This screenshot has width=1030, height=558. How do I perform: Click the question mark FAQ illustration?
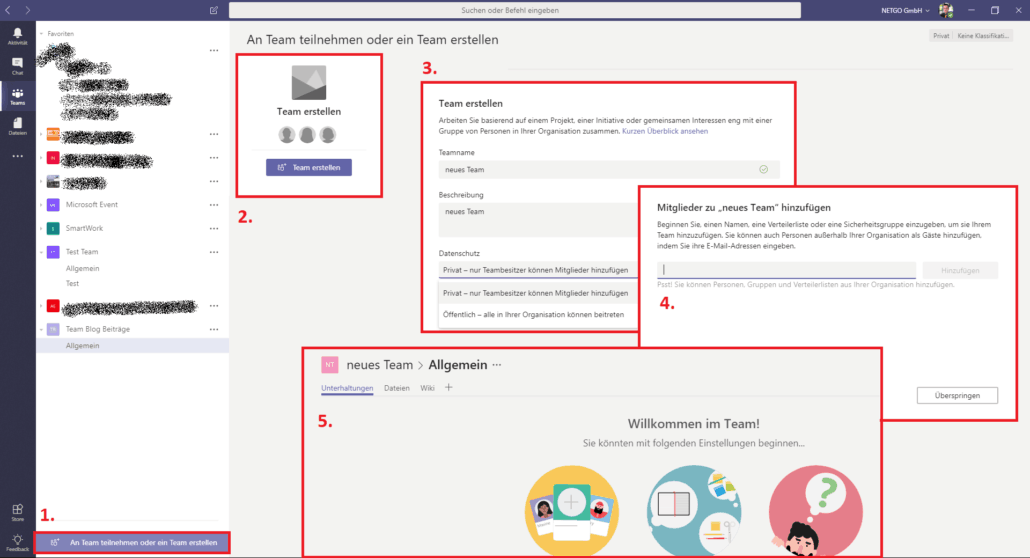click(815, 510)
